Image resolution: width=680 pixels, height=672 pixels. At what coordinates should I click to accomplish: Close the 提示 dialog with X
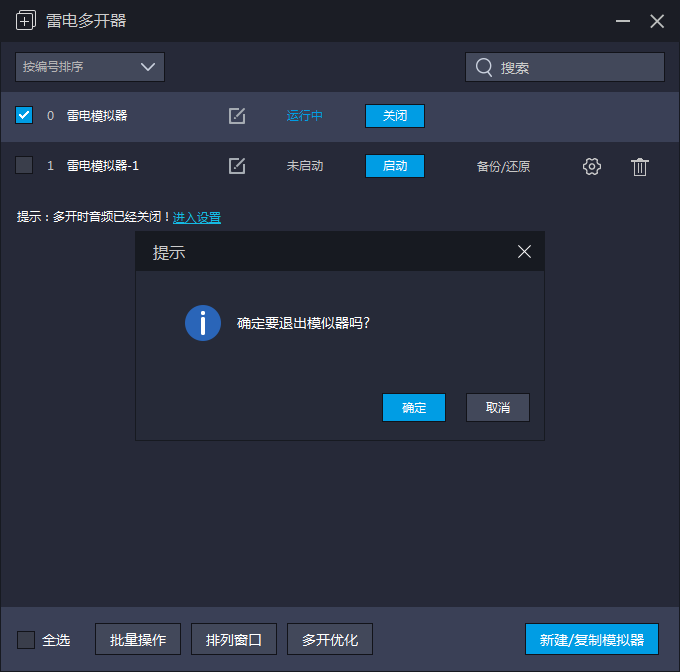524,251
